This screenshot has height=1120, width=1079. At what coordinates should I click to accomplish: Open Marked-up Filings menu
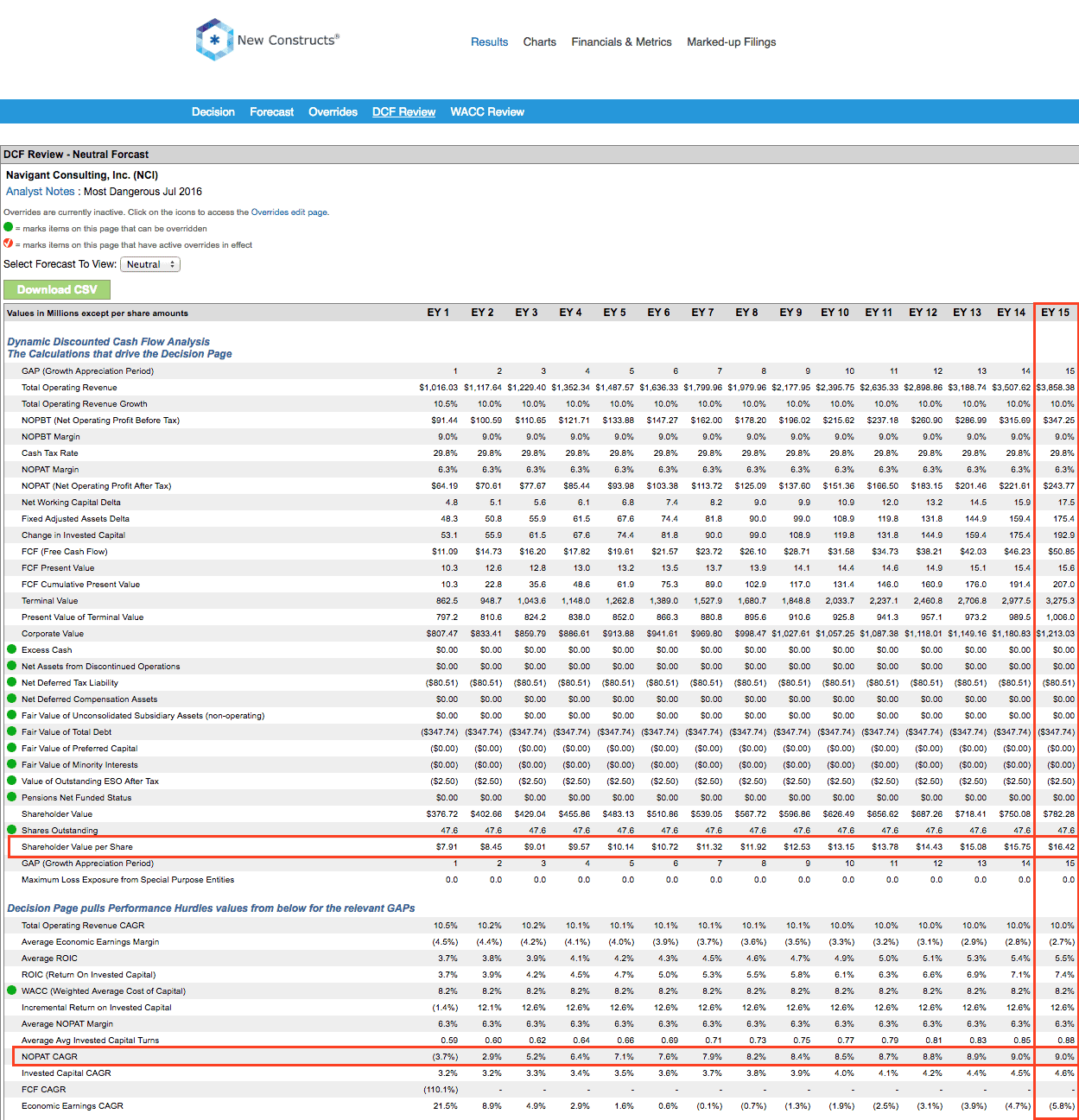point(732,41)
